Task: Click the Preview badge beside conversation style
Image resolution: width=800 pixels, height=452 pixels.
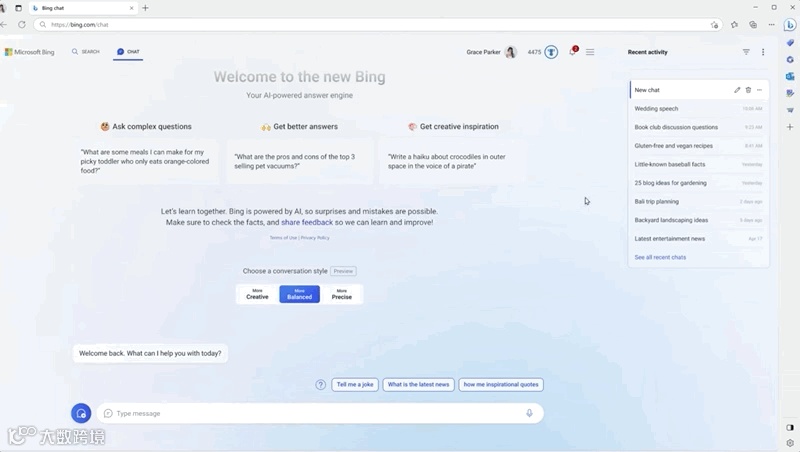Action: [343, 271]
